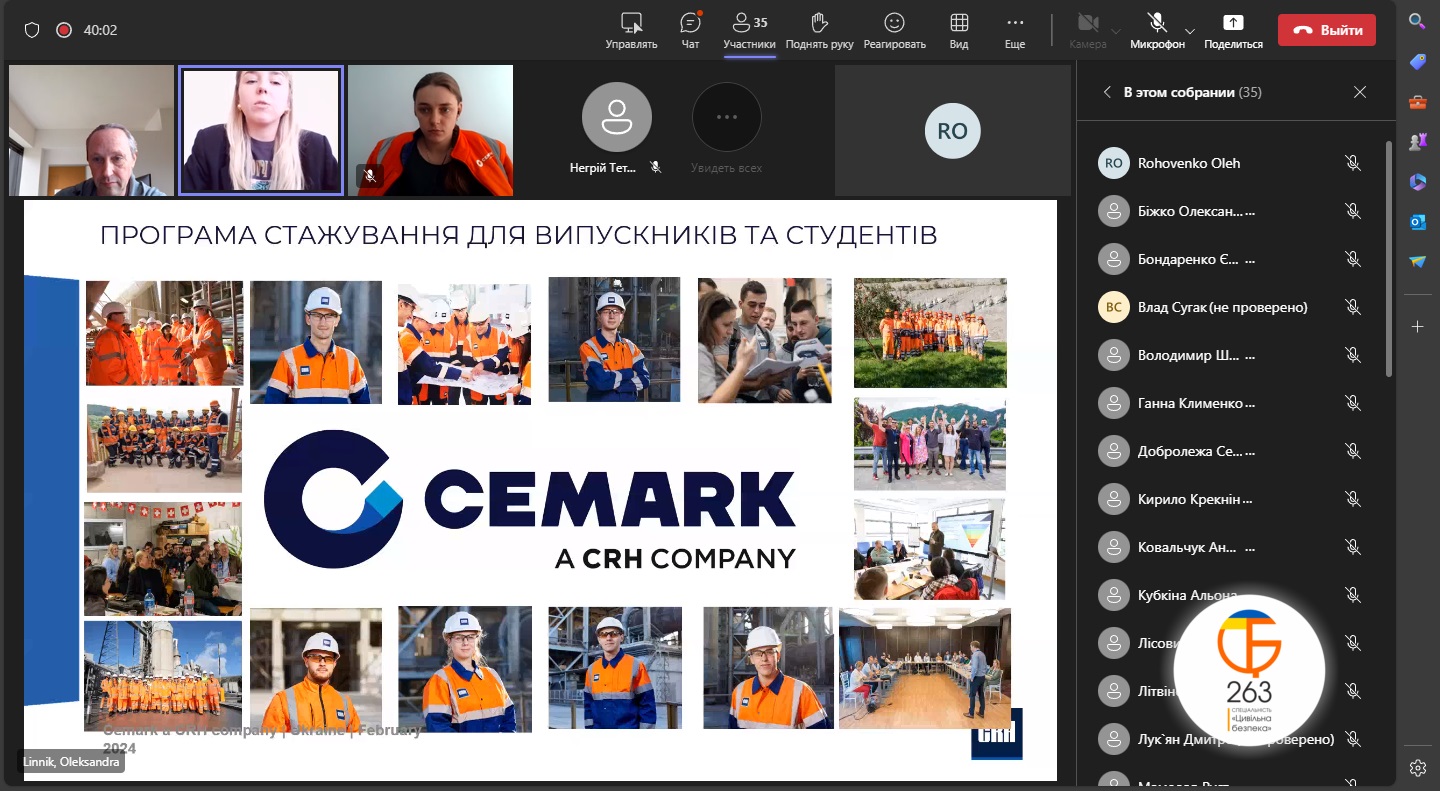Click the mic icon for Біжко Олексан...
Viewport: 1440px width, 791px height.
point(1353,211)
